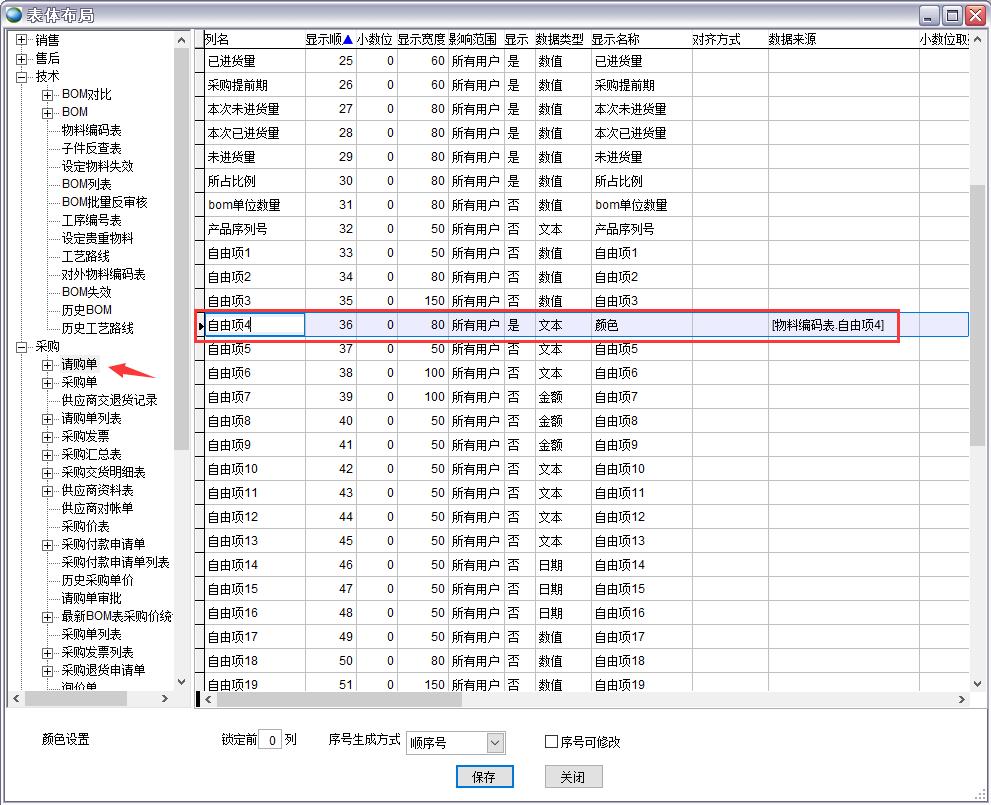Collapse the 技术 tree category
Screen dimensions: 991x805
pyautogui.click(x=21, y=77)
